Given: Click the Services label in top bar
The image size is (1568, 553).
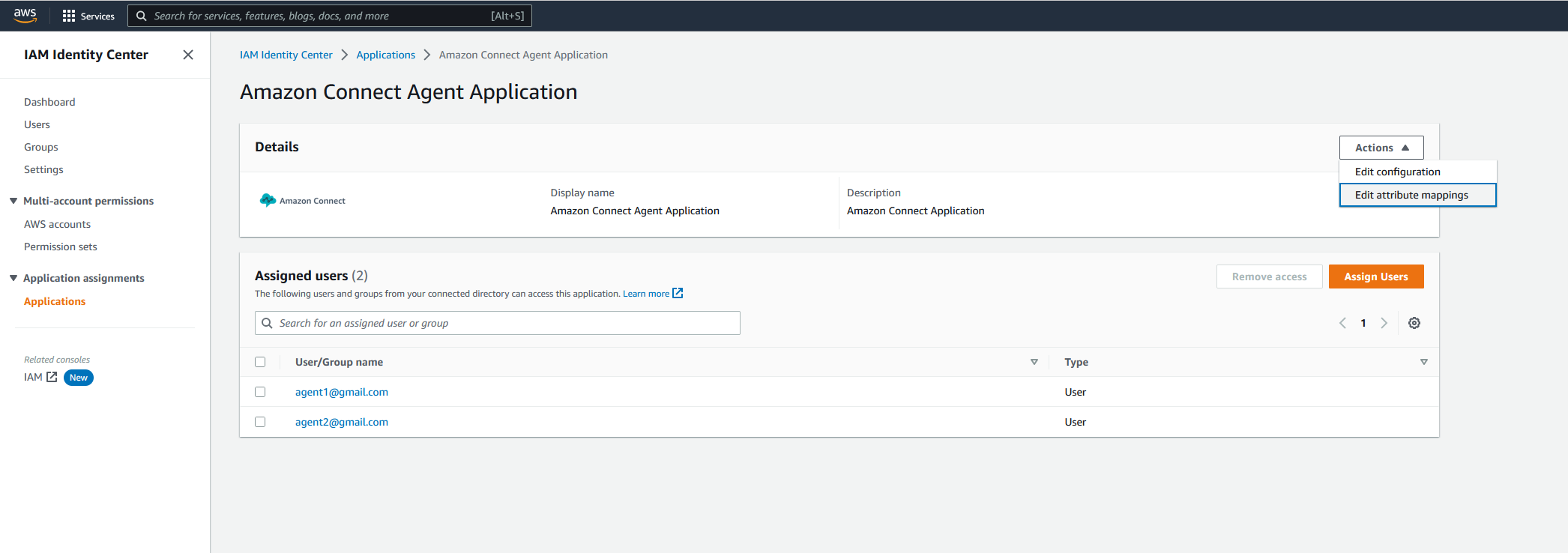Looking at the screenshot, I should (x=97, y=16).
